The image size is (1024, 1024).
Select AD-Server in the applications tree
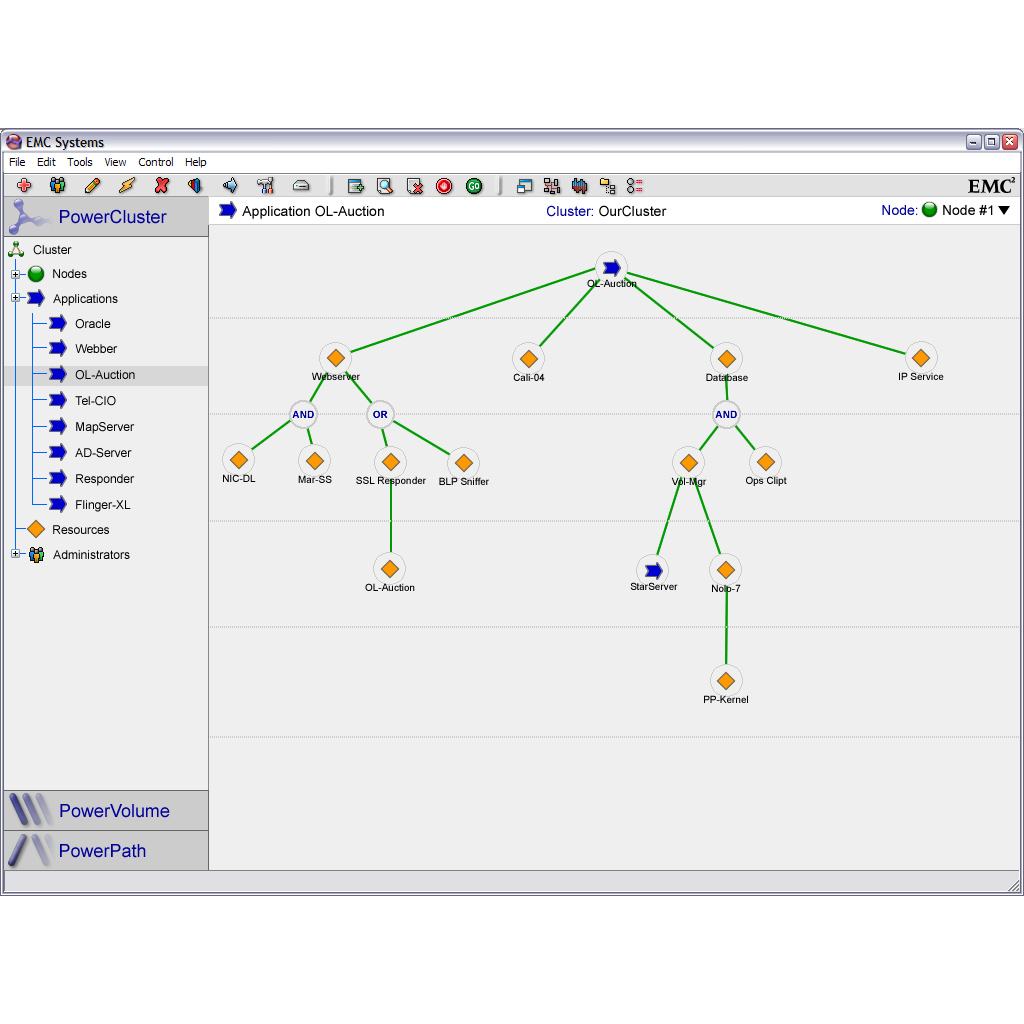[x=103, y=453]
